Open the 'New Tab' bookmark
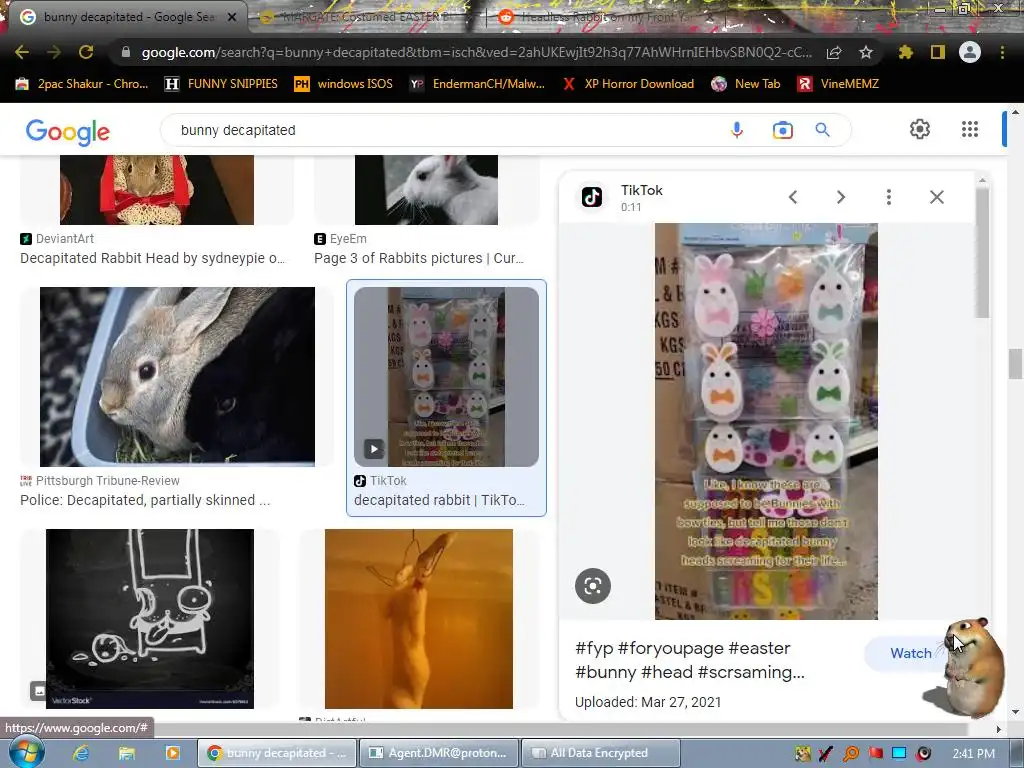The width and height of the screenshot is (1024, 768). [746, 84]
